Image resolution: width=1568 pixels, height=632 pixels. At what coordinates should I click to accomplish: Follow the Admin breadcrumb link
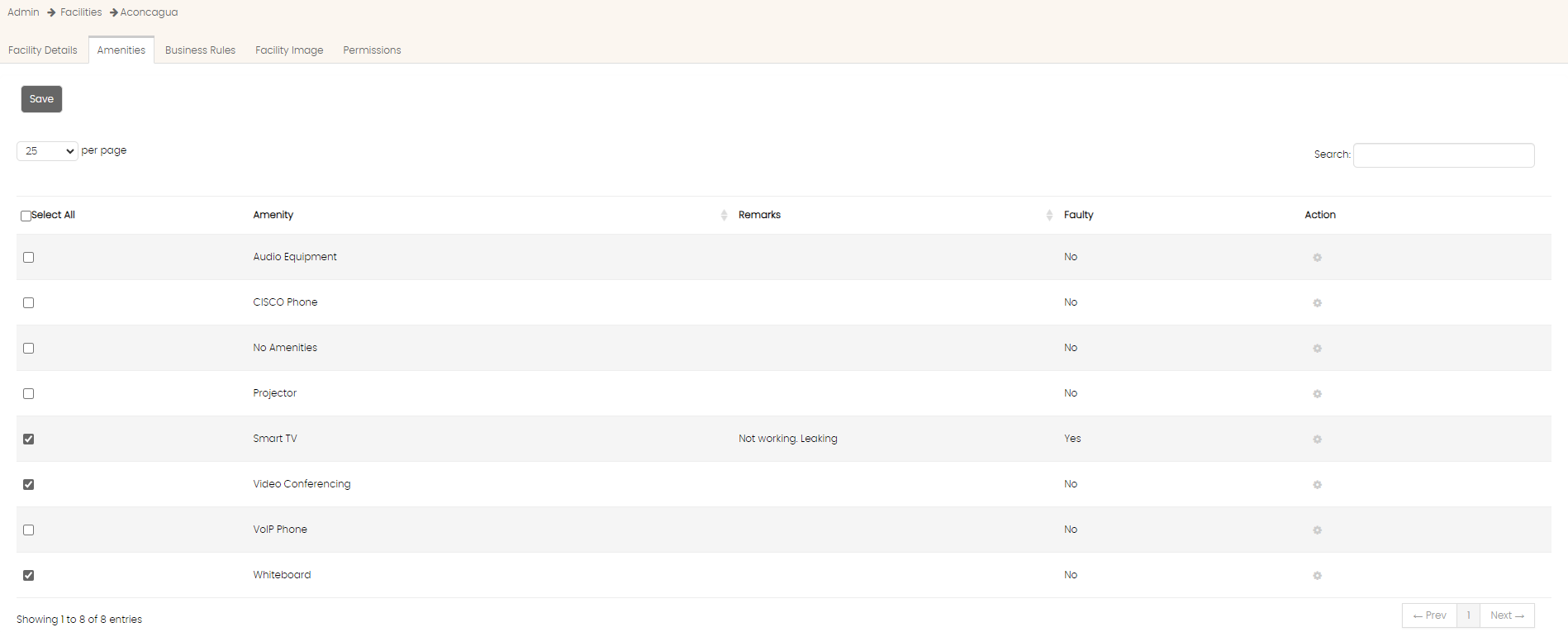[x=23, y=12]
